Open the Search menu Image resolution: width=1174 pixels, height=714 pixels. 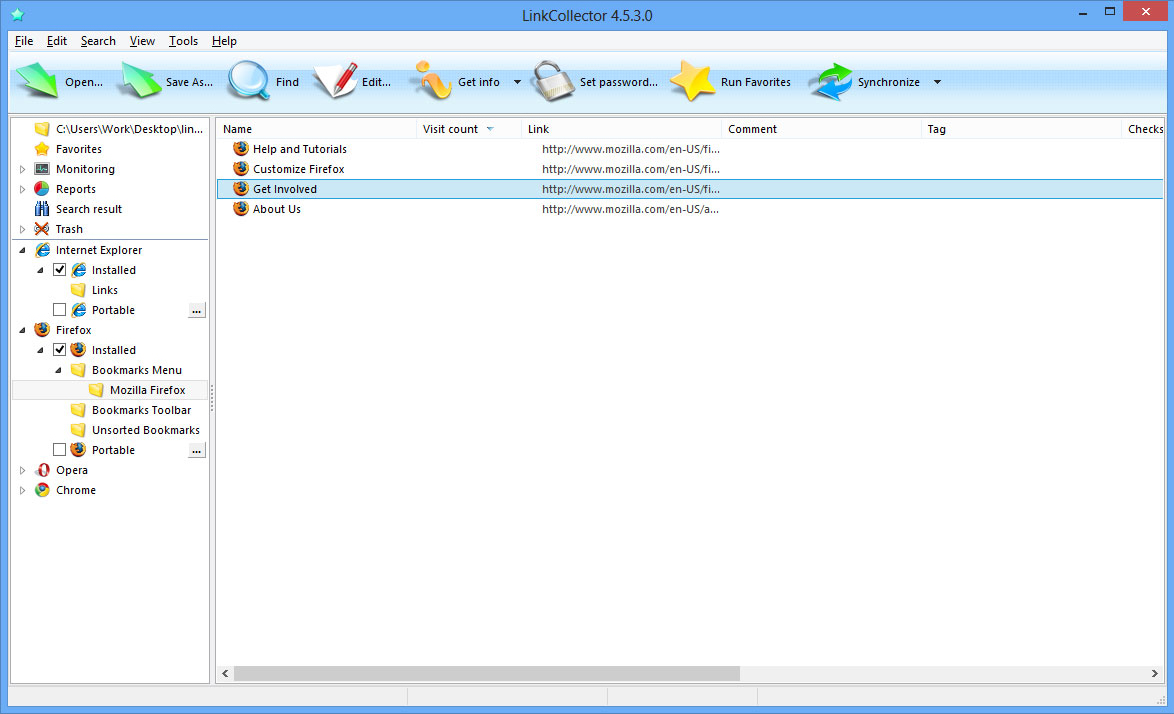click(98, 41)
